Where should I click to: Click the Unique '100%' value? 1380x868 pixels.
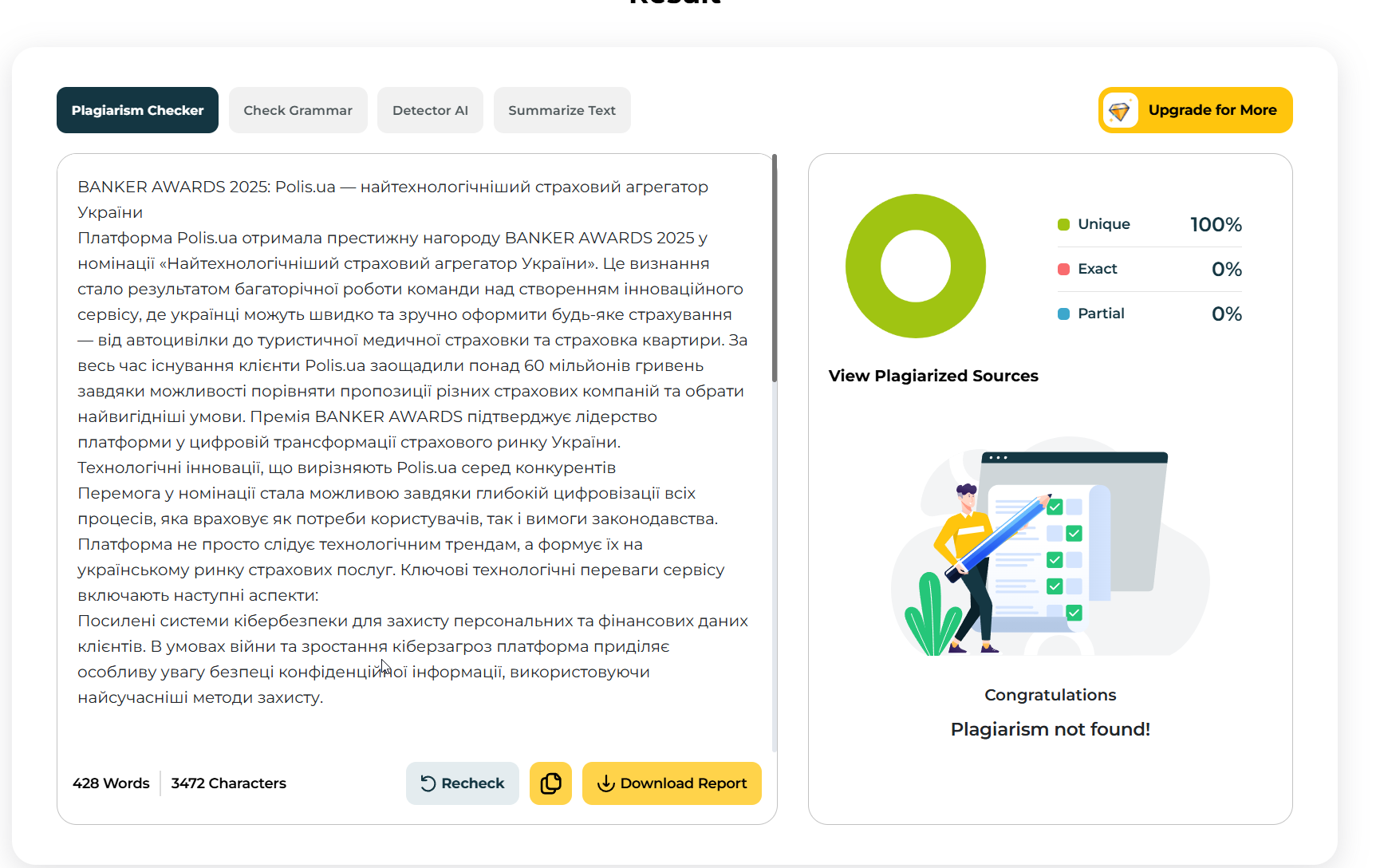pyautogui.click(x=1216, y=224)
